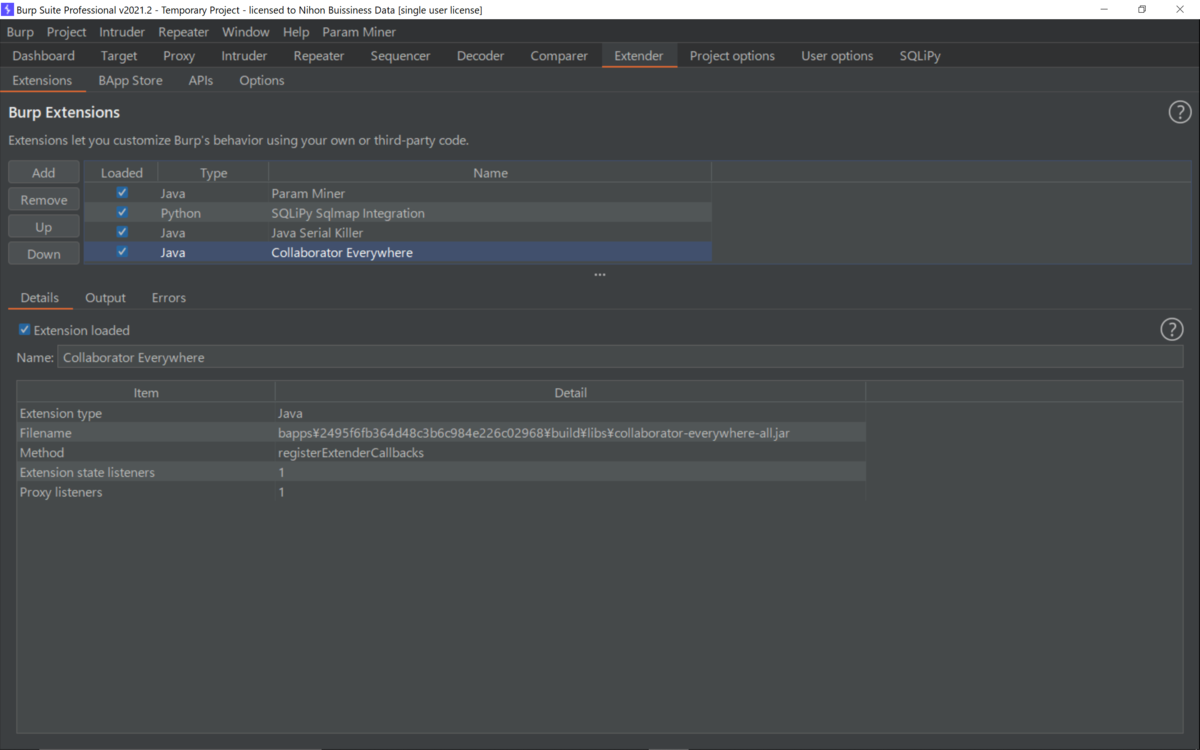Viewport: 1200px width, 750px height.
Task: Open the Intruder menu in menu bar
Action: [122, 32]
